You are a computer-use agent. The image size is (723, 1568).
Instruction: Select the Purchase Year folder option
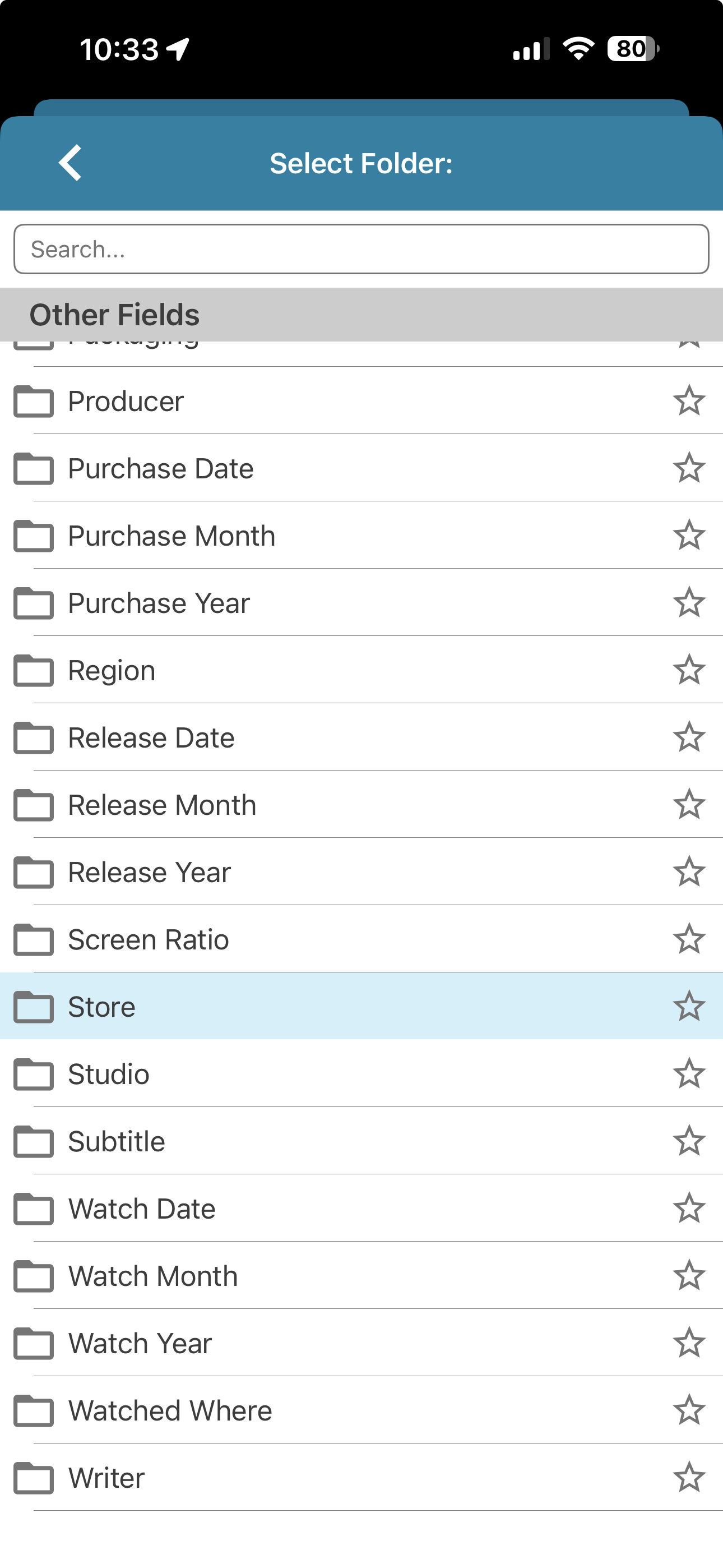point(159,603)
